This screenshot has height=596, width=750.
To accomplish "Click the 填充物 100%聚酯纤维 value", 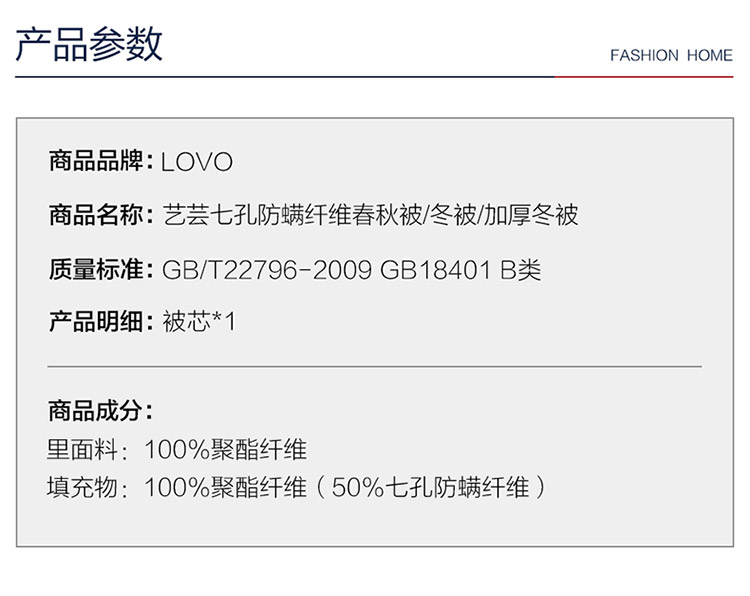I will 225,487.
